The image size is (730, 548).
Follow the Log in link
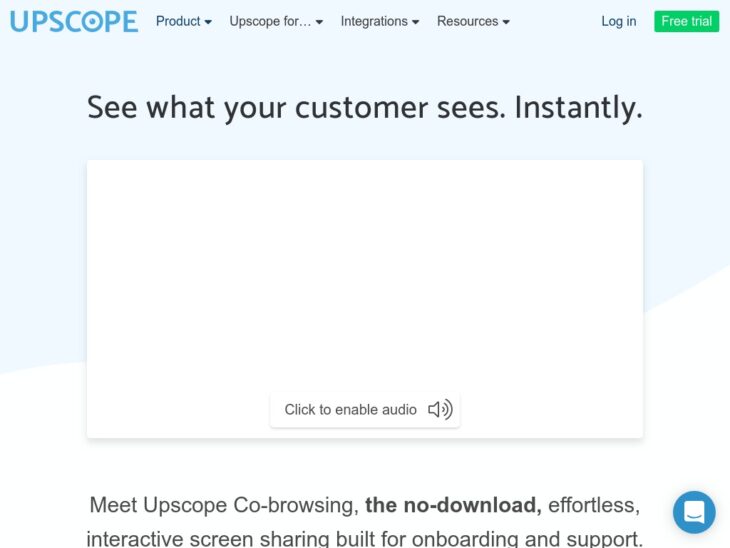[618, 21]
